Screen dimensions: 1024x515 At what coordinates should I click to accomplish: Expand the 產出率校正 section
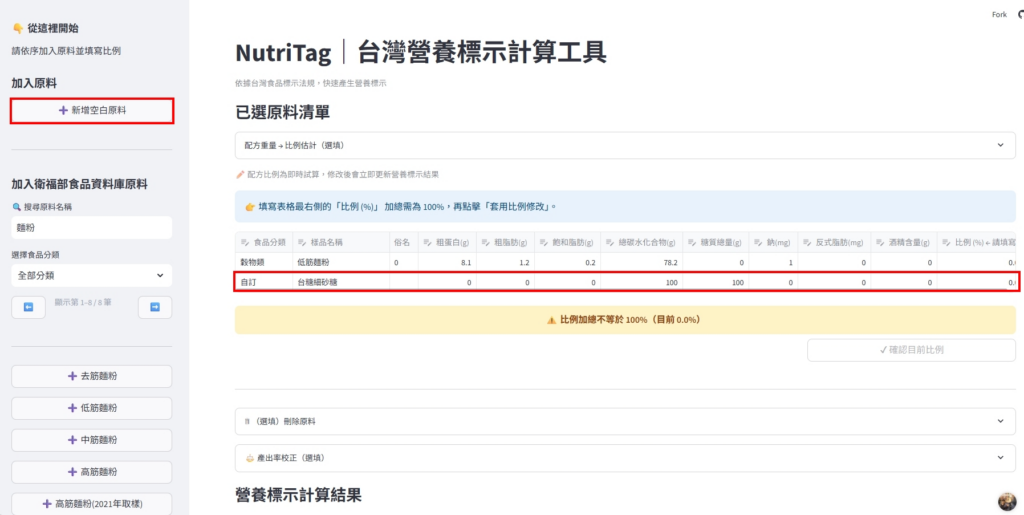tap(625, 458)
